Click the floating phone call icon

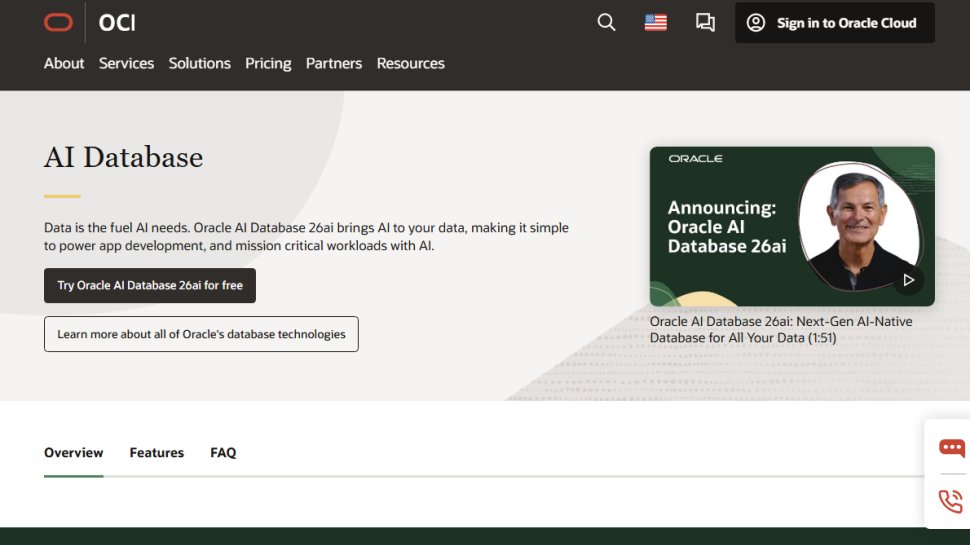click(950, 501)
